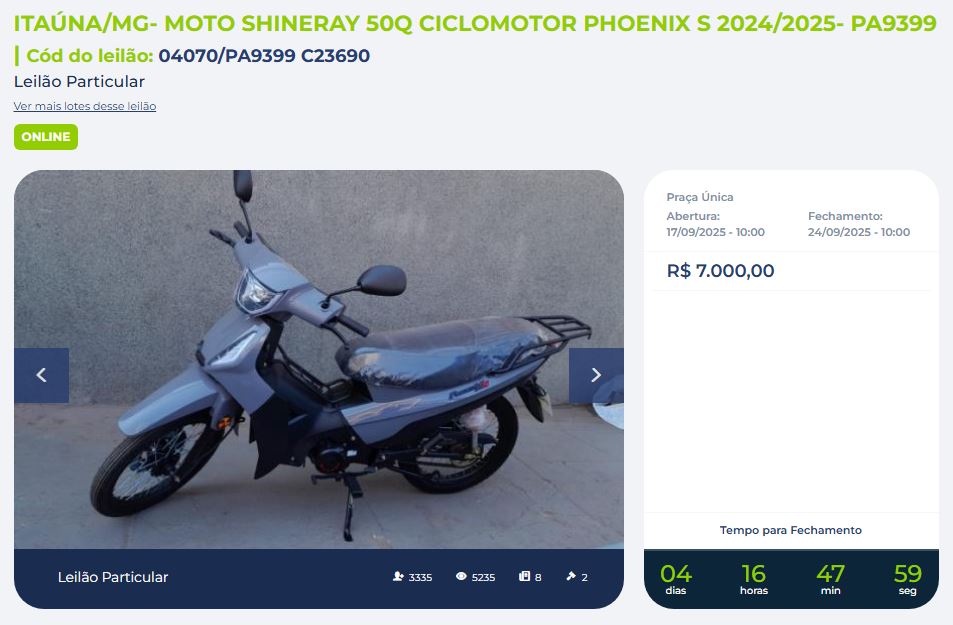Click the auction code 04070/PA9399 C23690

[x=264, y=56]
